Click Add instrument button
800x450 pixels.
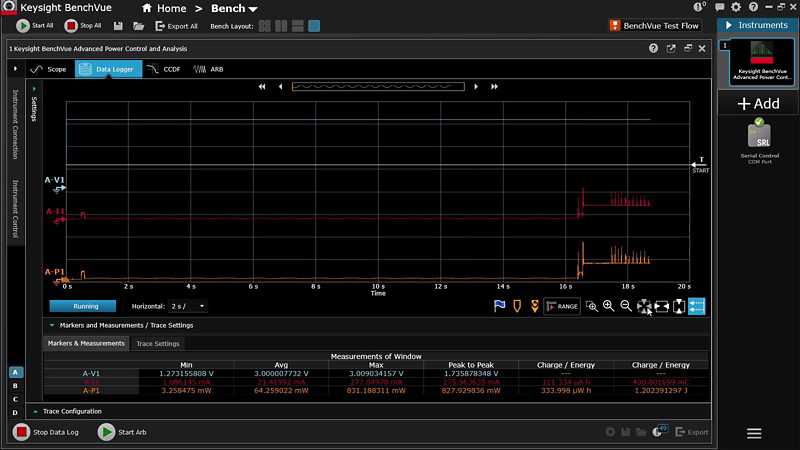tap(758, 104)
